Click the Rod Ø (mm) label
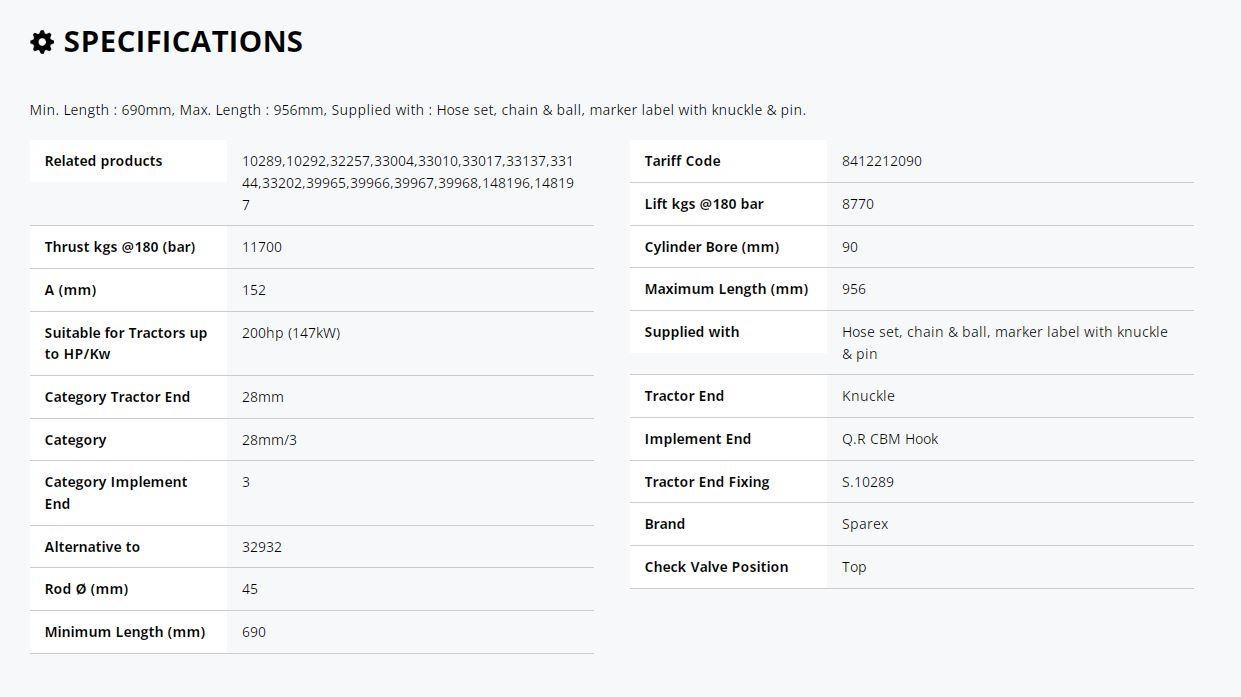This screenshot has height=697, width=1241. (x=87, y=589)
